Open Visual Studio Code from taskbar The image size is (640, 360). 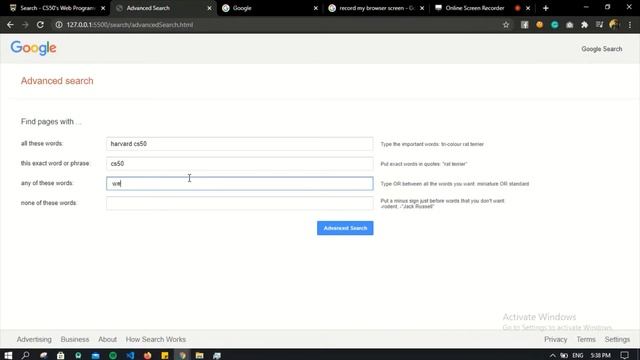130,356
